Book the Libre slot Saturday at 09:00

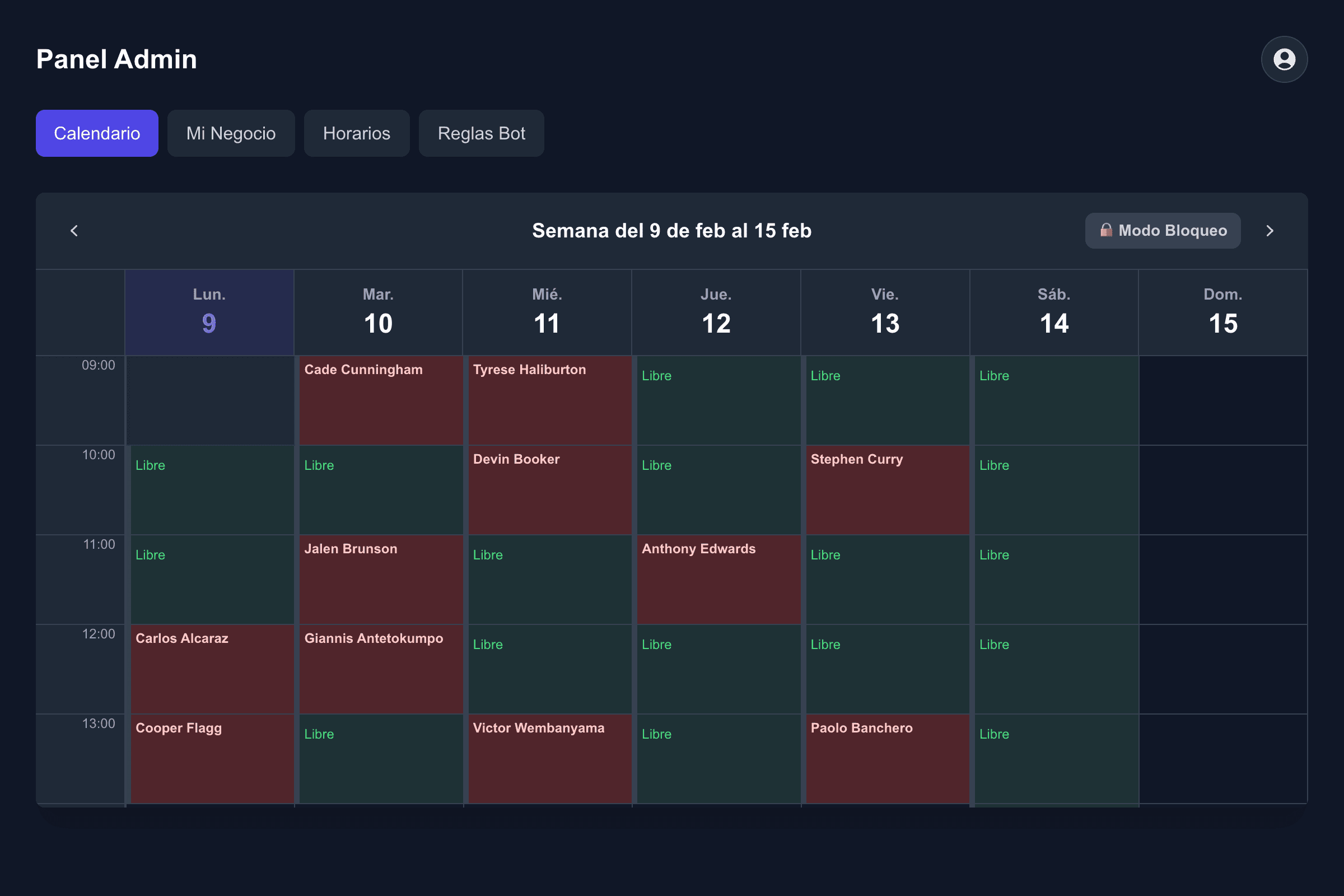point(1057,400)
